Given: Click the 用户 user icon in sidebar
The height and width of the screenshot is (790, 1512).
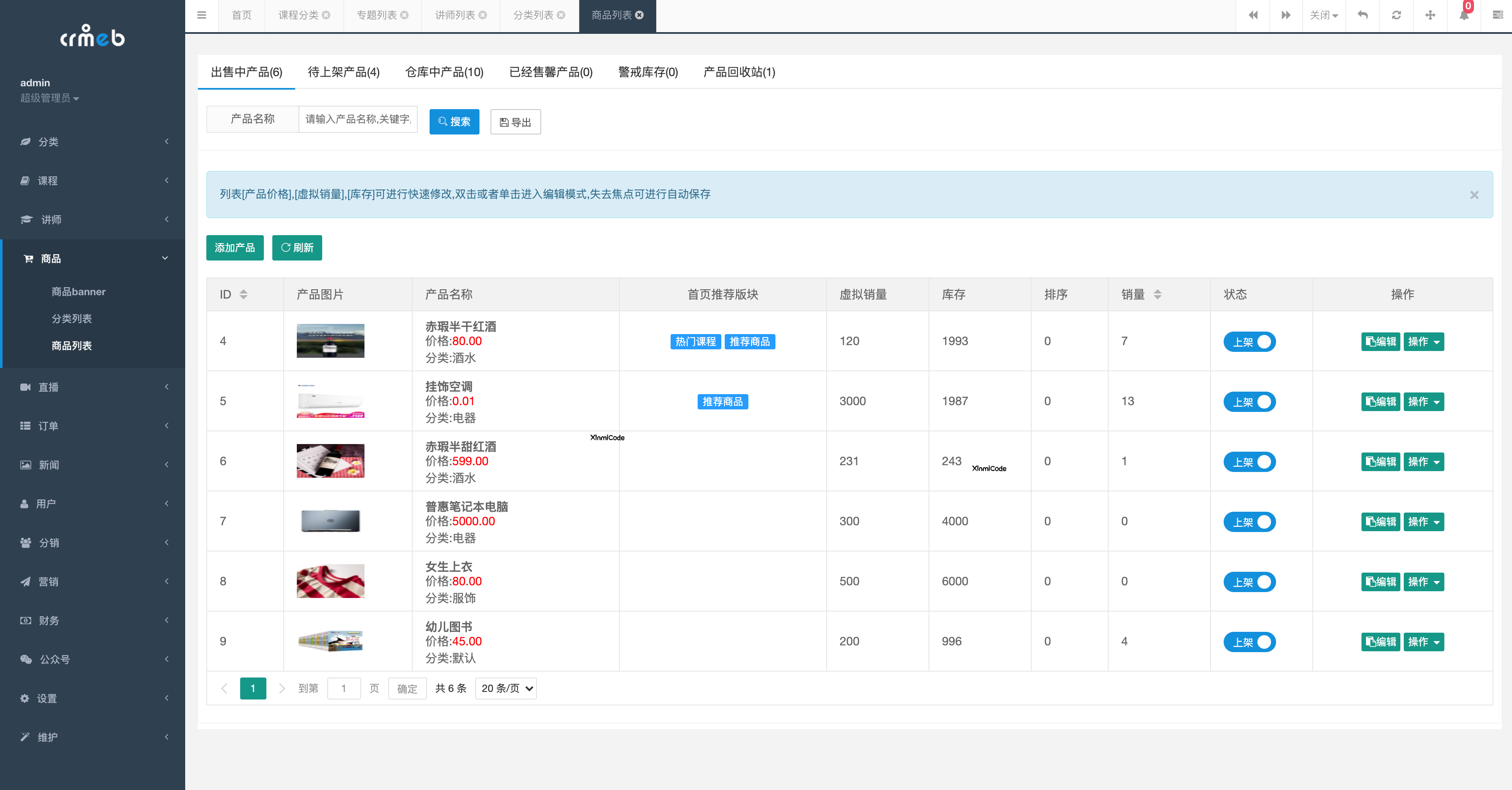Looking at the screenshot, I should 25,504.
